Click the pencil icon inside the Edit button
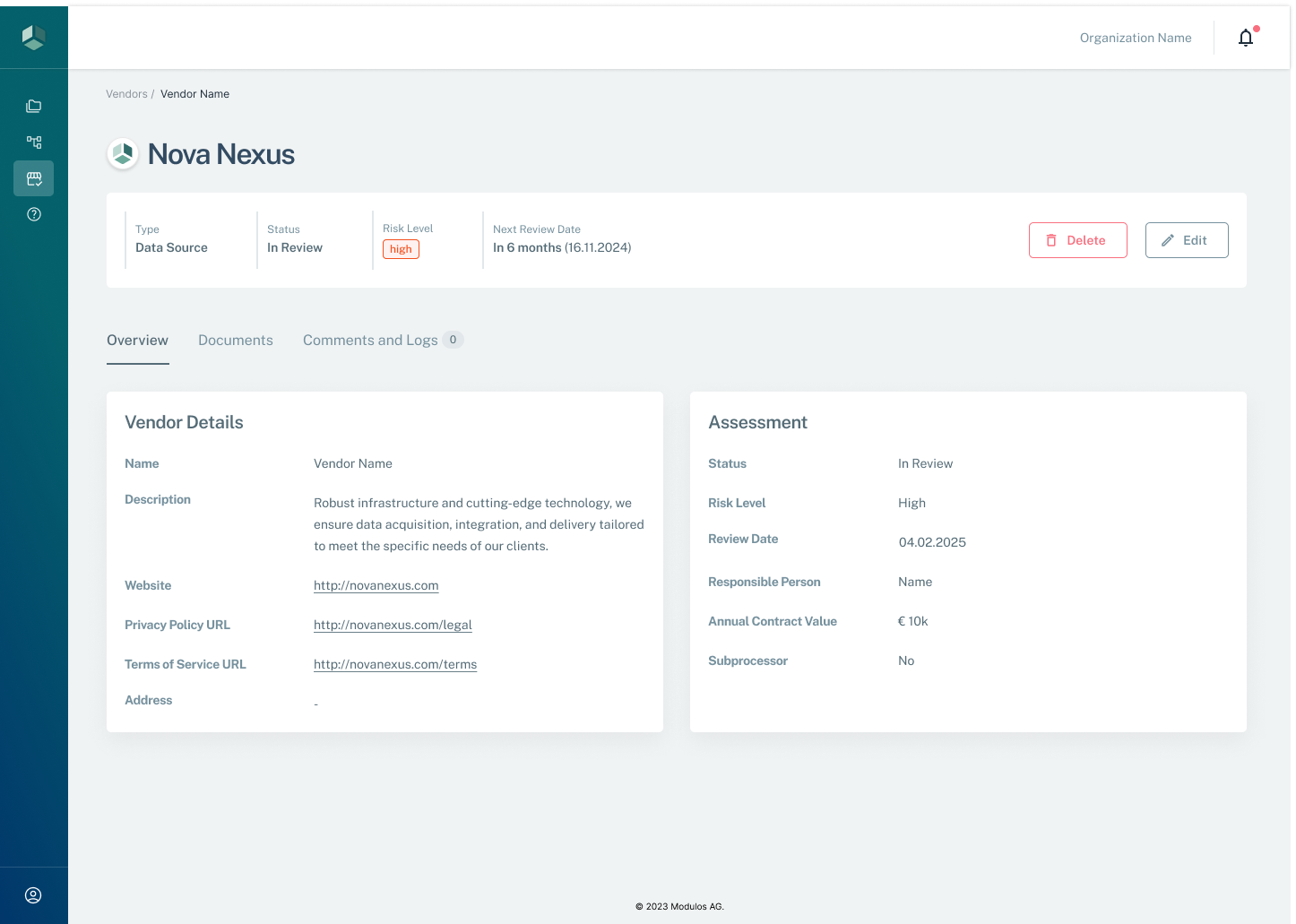This screenshot has width=1296, height=924. pos(1166,239)
